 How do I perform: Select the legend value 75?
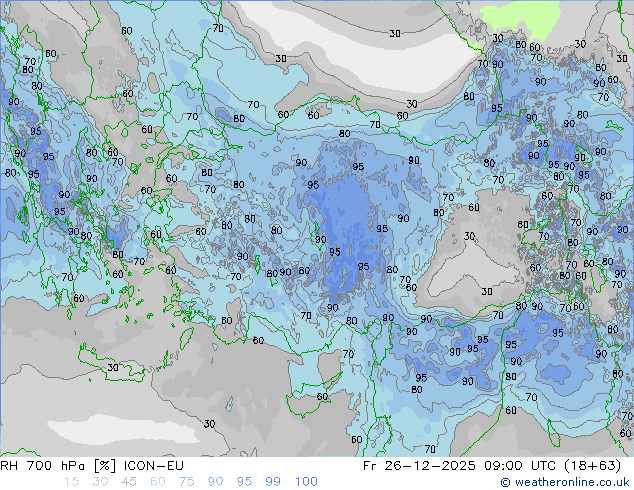pos(186,482)
